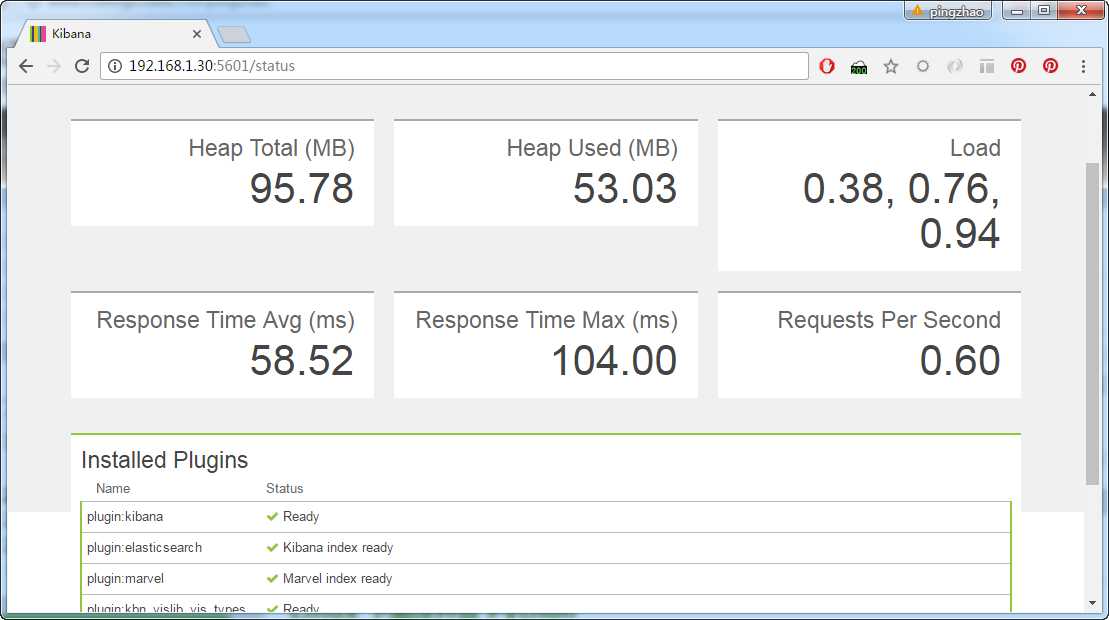Click the first Pinterest extension icon
1109x620 pixels.
pyautogui.click(x=1018, y=66)
